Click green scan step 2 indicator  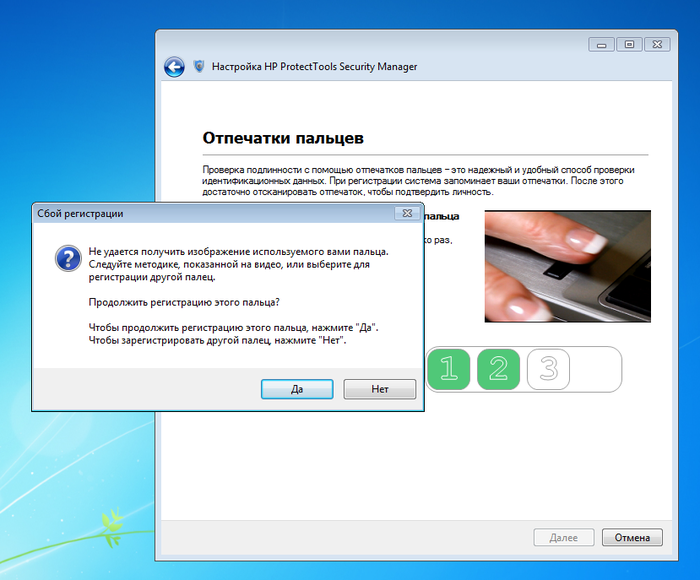click(498, 369)
